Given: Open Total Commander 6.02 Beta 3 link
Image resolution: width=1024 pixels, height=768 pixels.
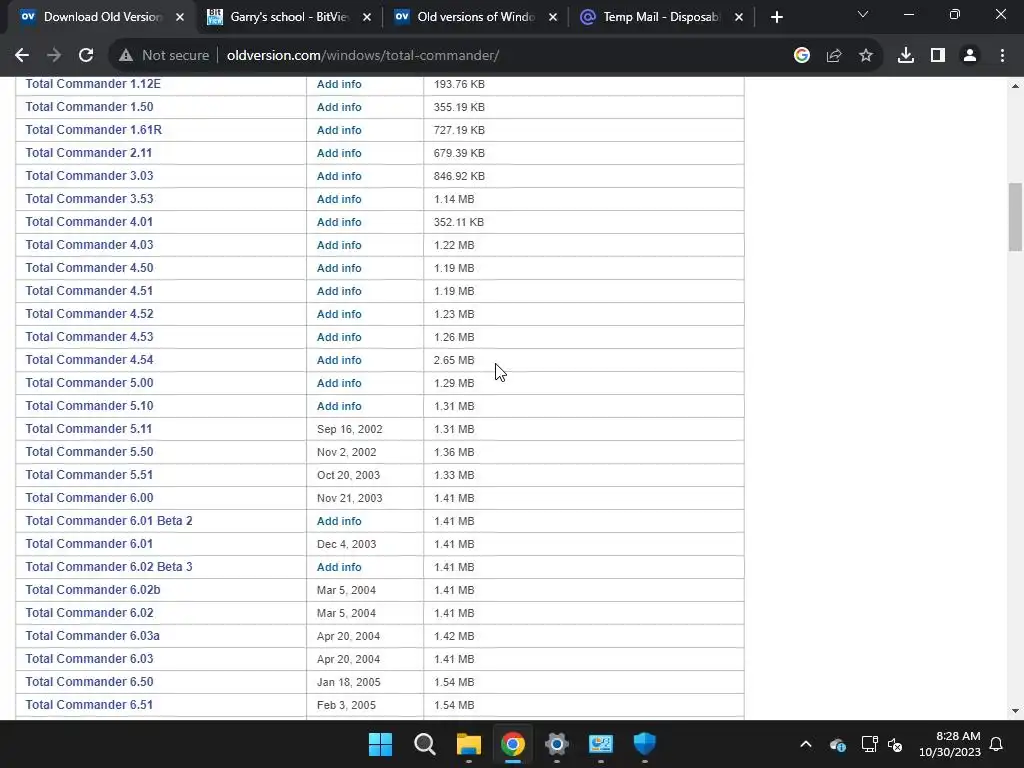Looking at the screenshot, I should 109,567.
